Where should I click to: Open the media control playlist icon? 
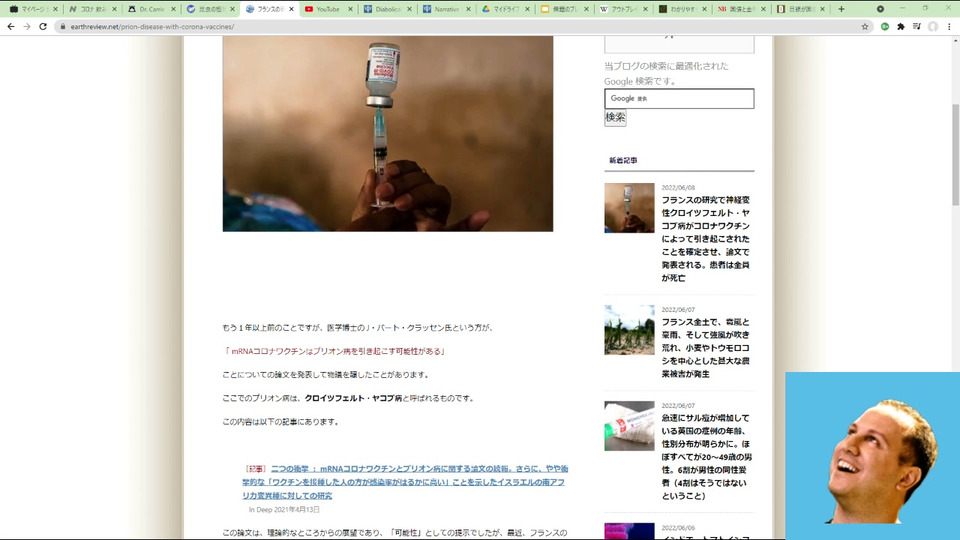coord(917,26)
